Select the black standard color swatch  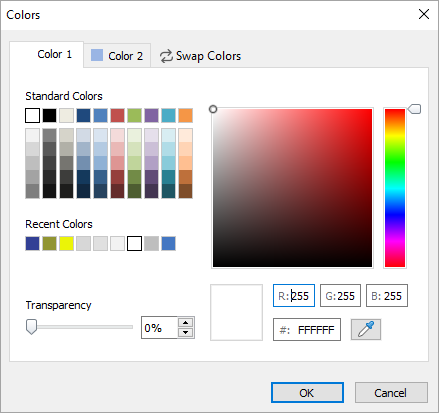tap(49, 115)
